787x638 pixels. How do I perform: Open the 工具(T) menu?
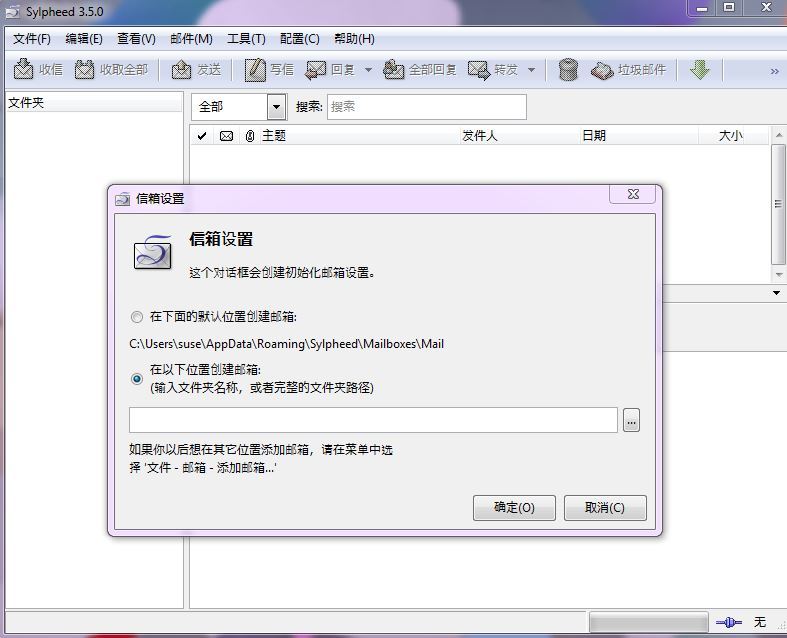(246, 39)
